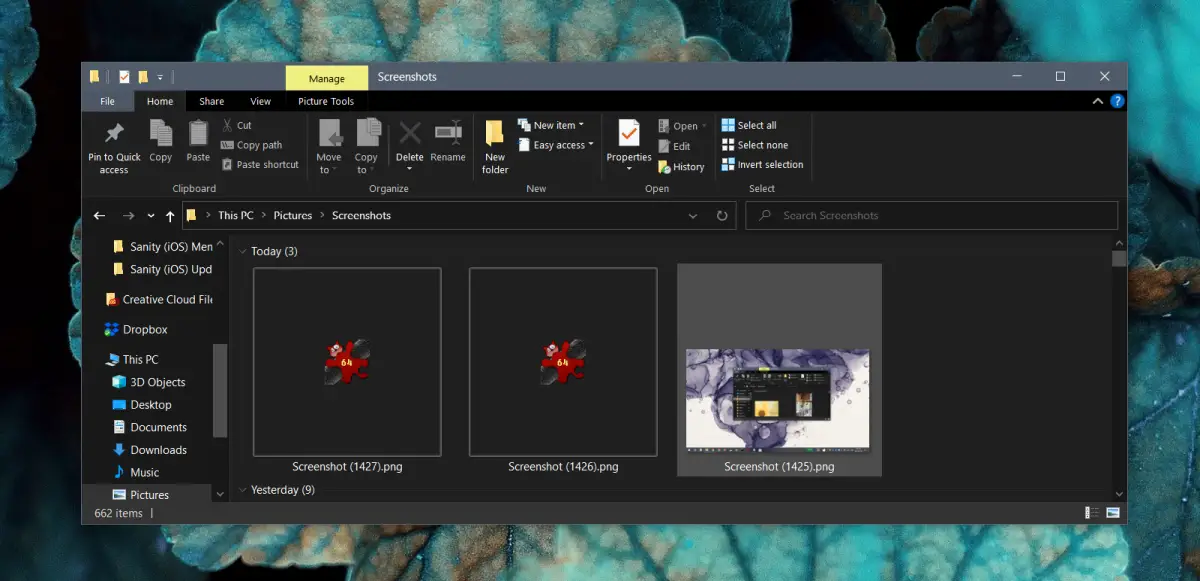Image resolution: width=1200 pixels, height=581 pixels.
Task: Select the Screenshot (1425).png thumbnail
Action: [778, 399]
